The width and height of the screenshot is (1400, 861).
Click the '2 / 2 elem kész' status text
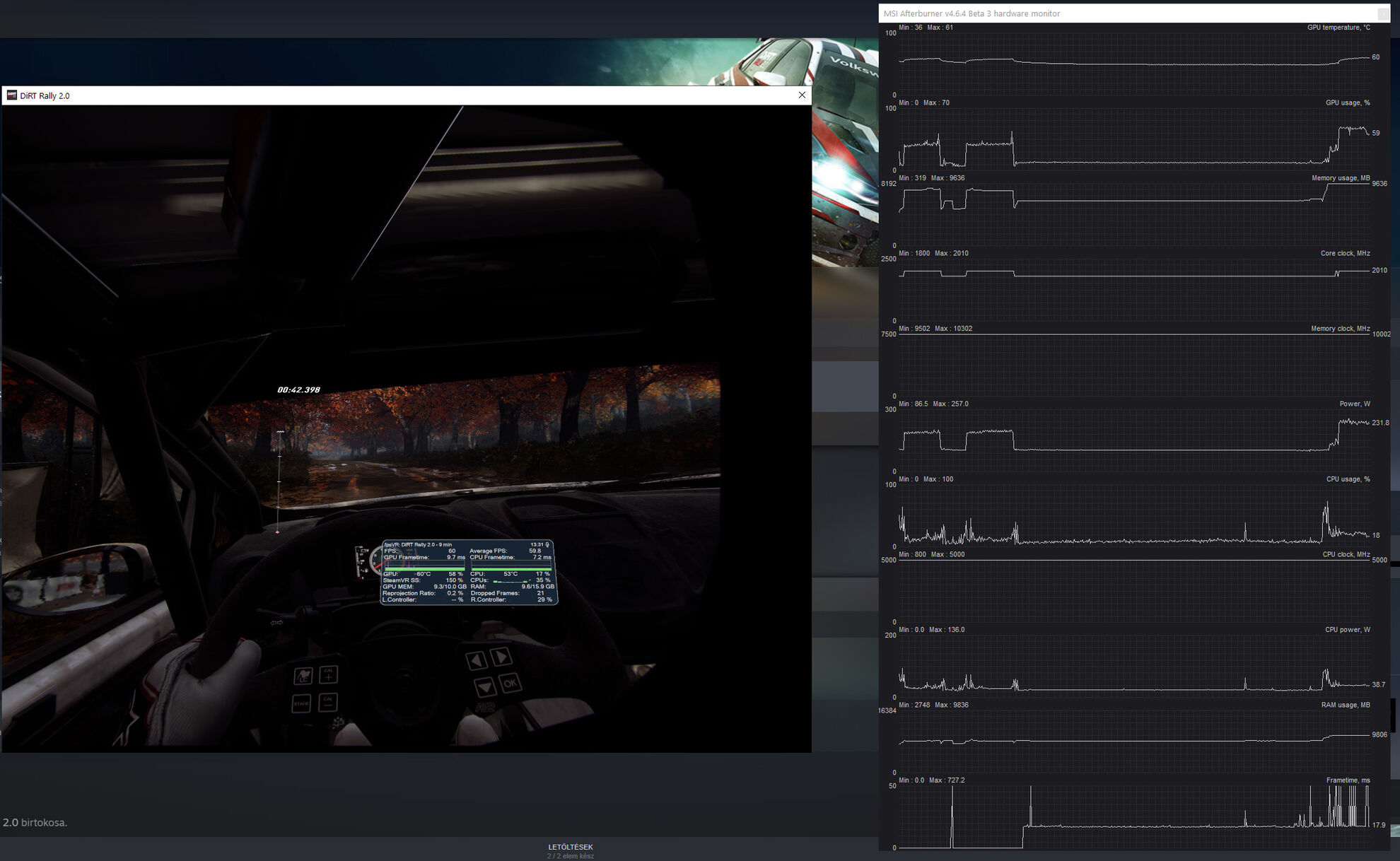point(571,856)
